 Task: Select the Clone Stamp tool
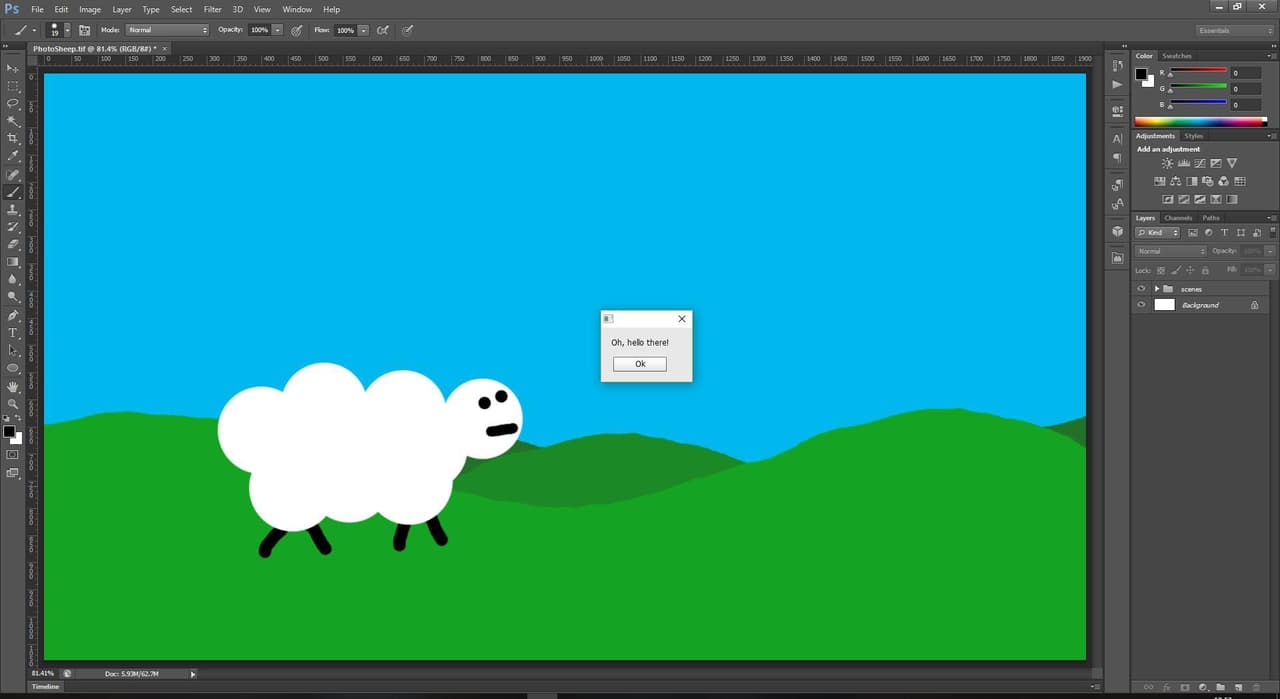13,209
